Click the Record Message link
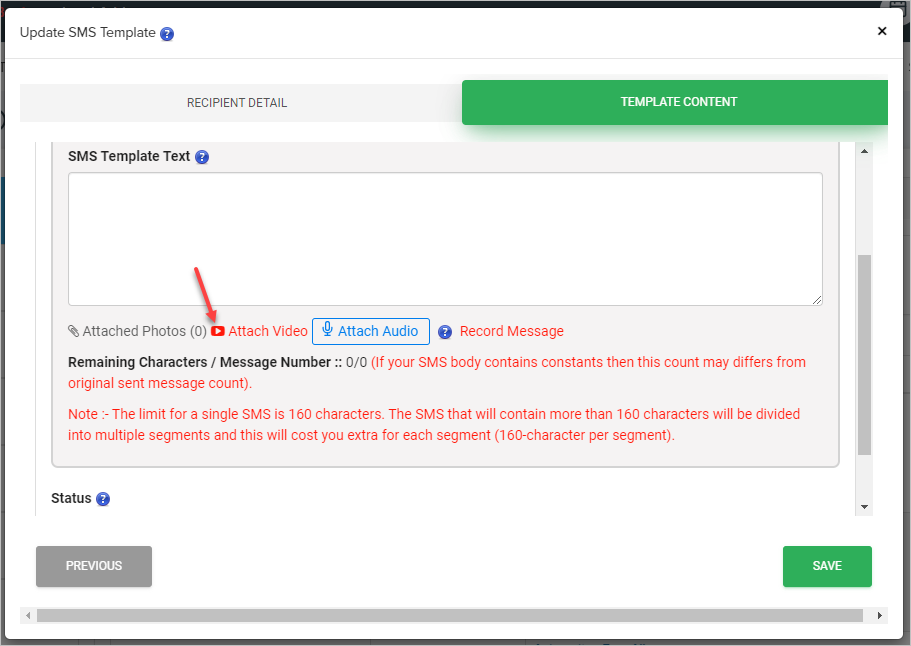This screenshot has width=911, height=646. (511, 331)
